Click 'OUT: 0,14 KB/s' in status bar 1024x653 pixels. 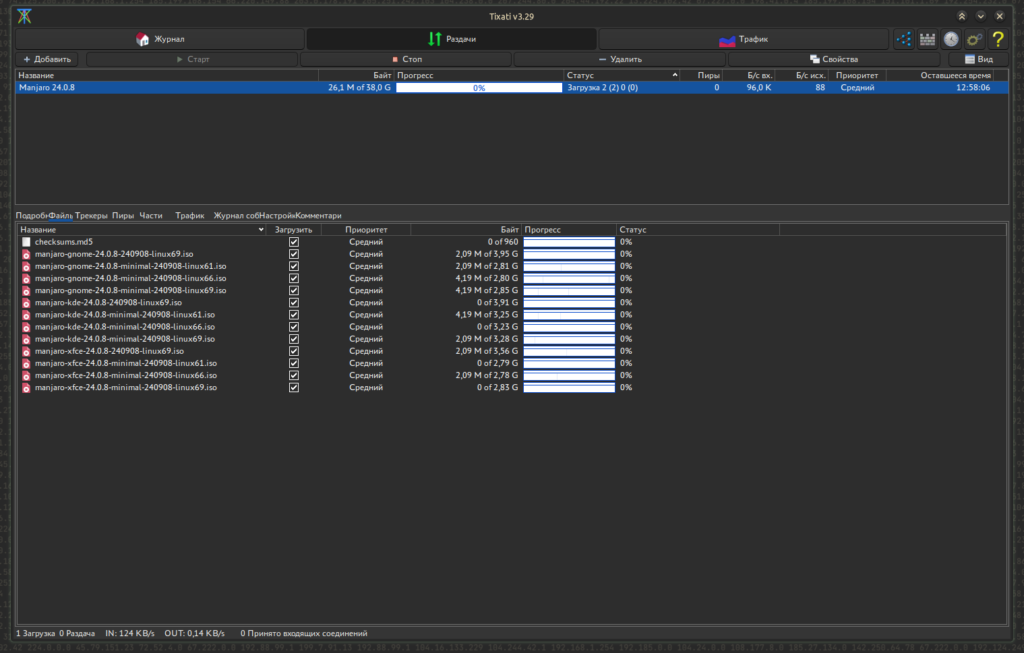195,633
